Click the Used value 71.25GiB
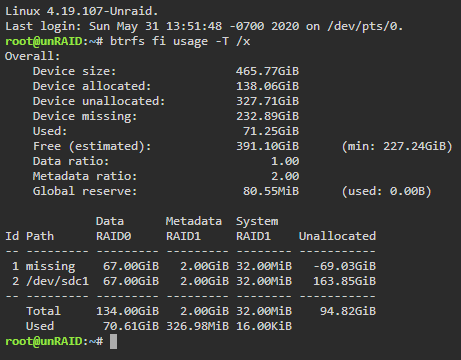The height and width of the screenshot is (360, 461). click(271, 131)
